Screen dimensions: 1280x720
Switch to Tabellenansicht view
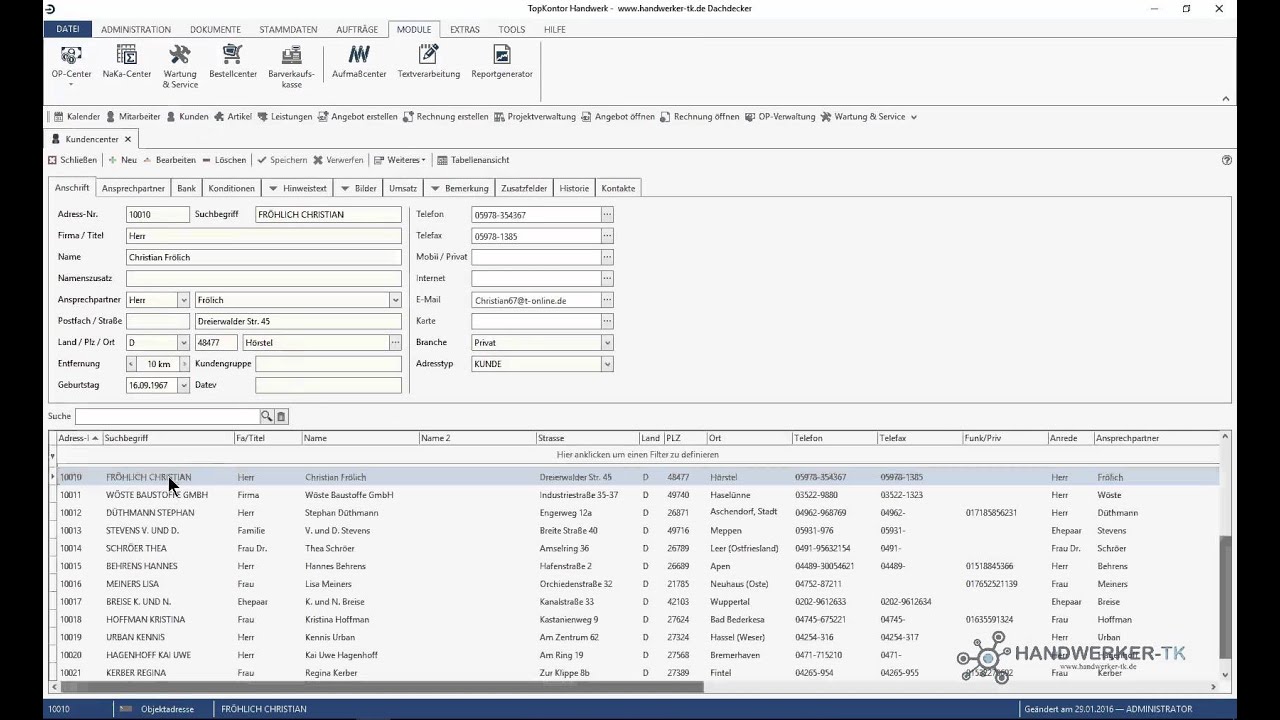[473, 160]
